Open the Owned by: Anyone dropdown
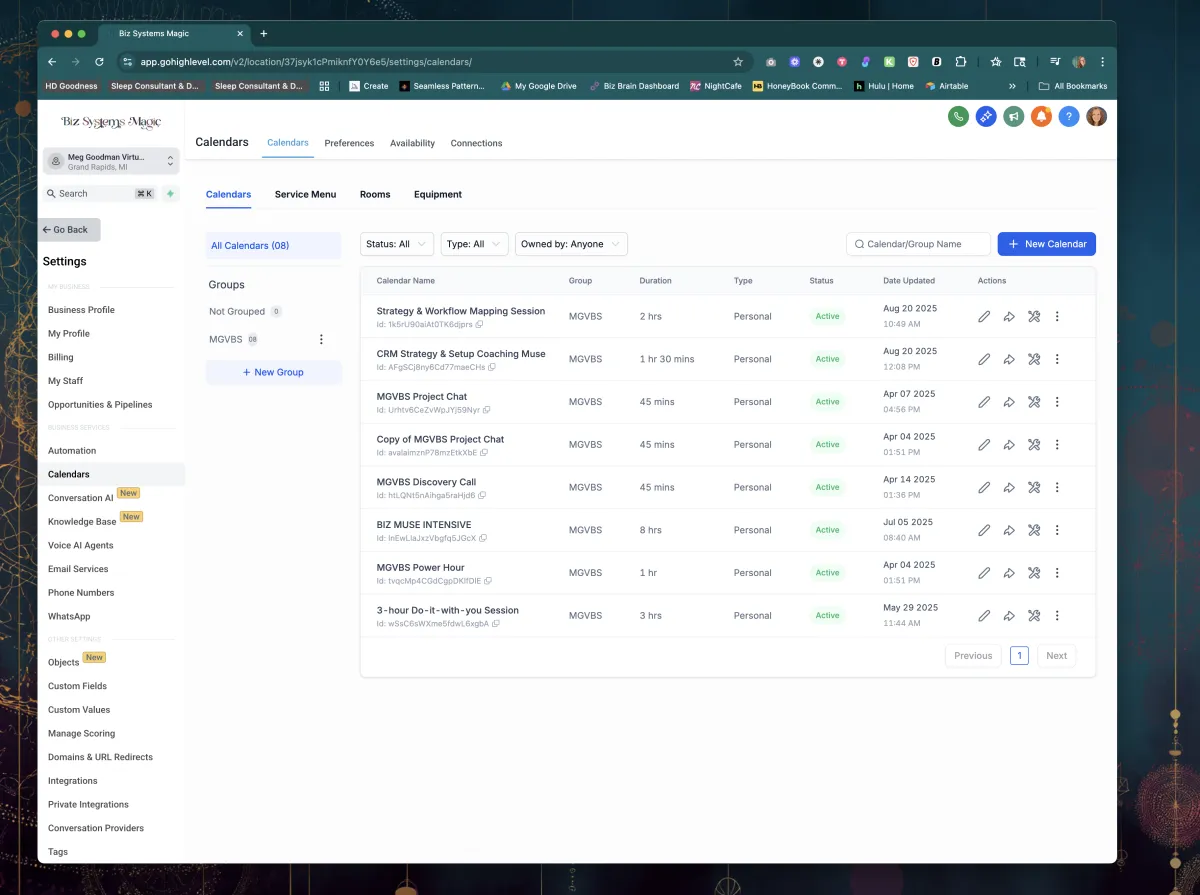This screenshot has height=895, width=1200. [571, 244]
